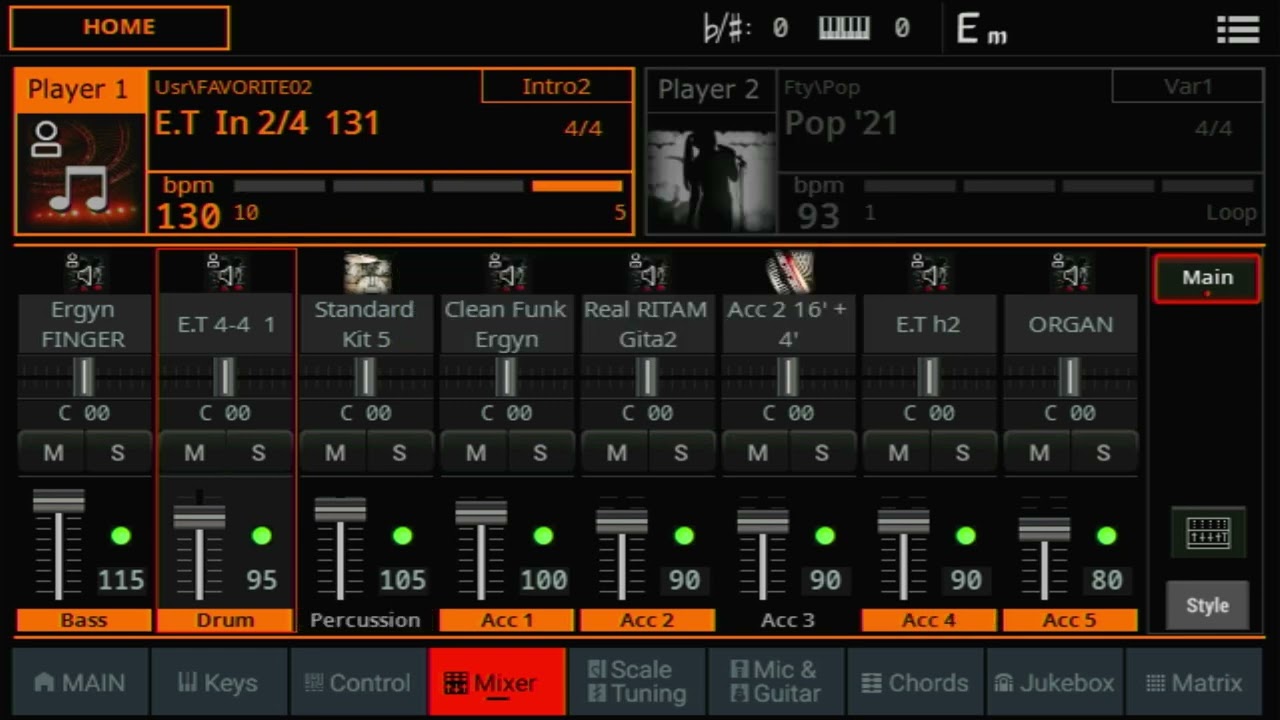Click the Bass channel sound icon

[84, 273]
